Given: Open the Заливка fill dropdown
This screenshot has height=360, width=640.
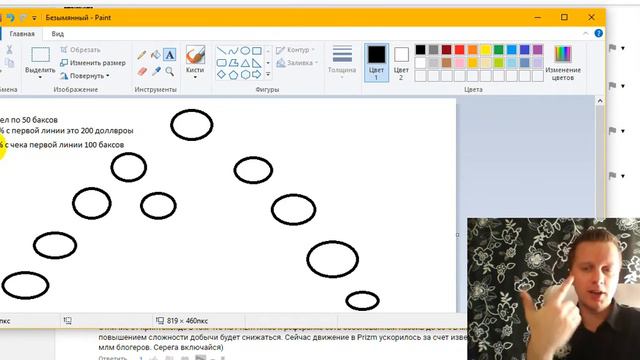Looking at the screenshot, I should click(x=297, y=63).
